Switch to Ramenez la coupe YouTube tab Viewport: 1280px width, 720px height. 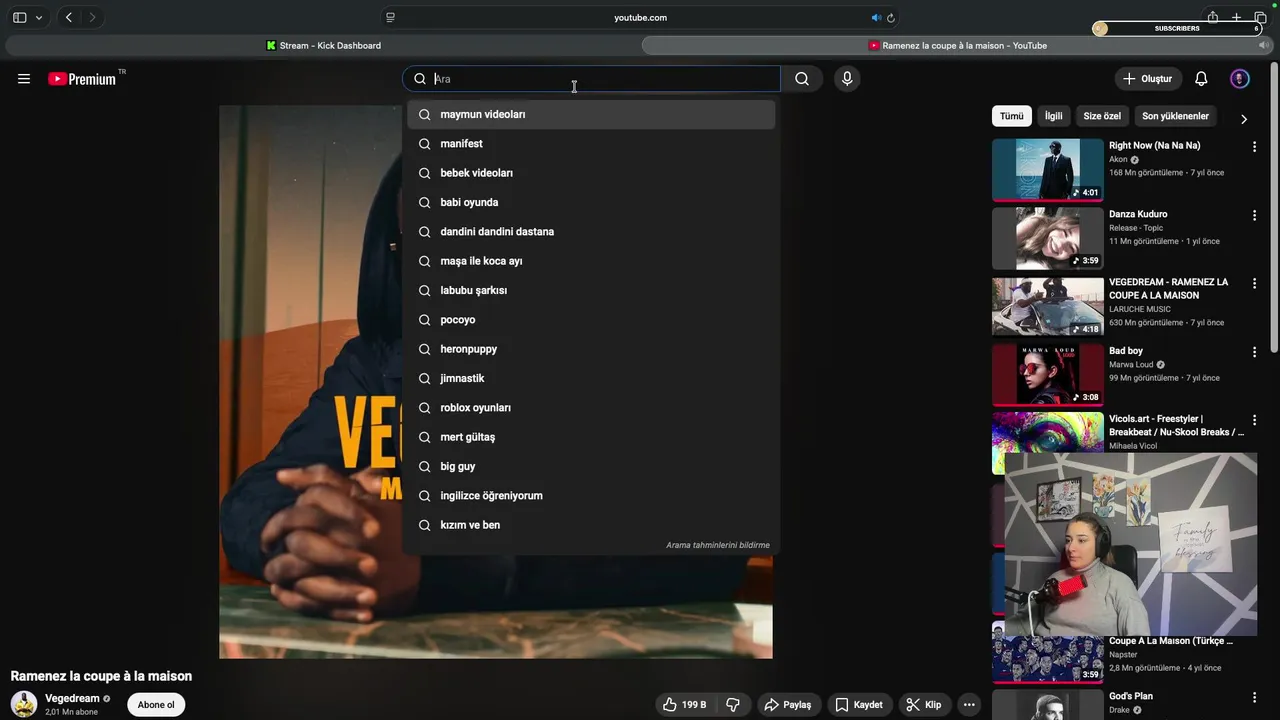point(958,45)
